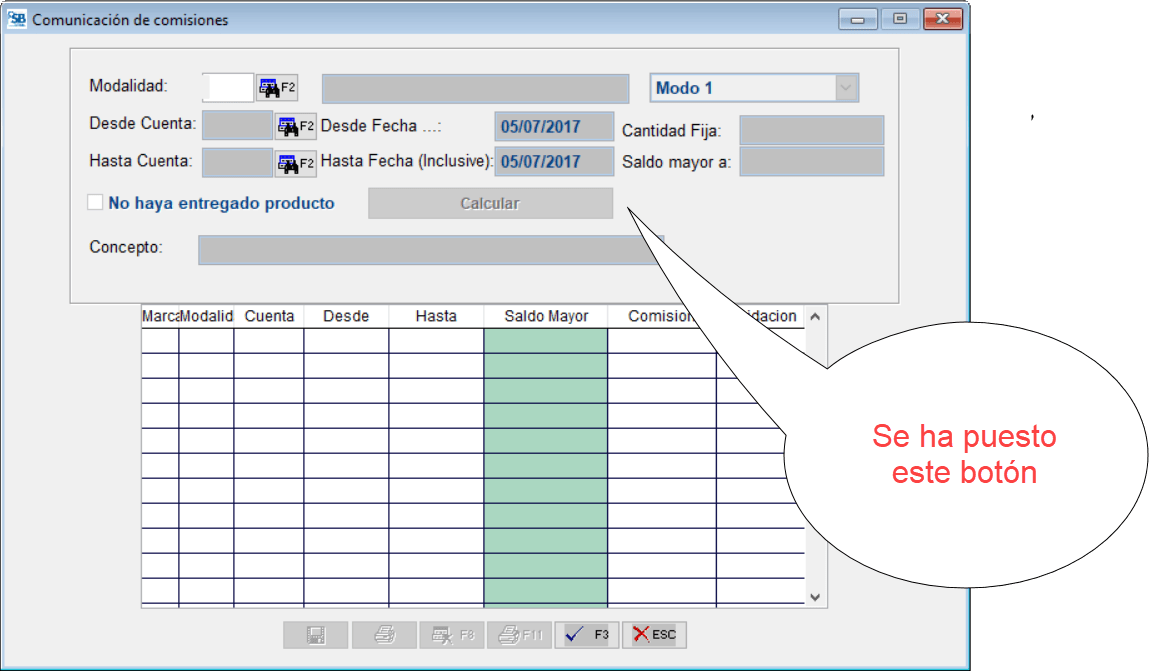
Task: Open the Desde Cuenta F2 lookup
Action: coord(295,127)
